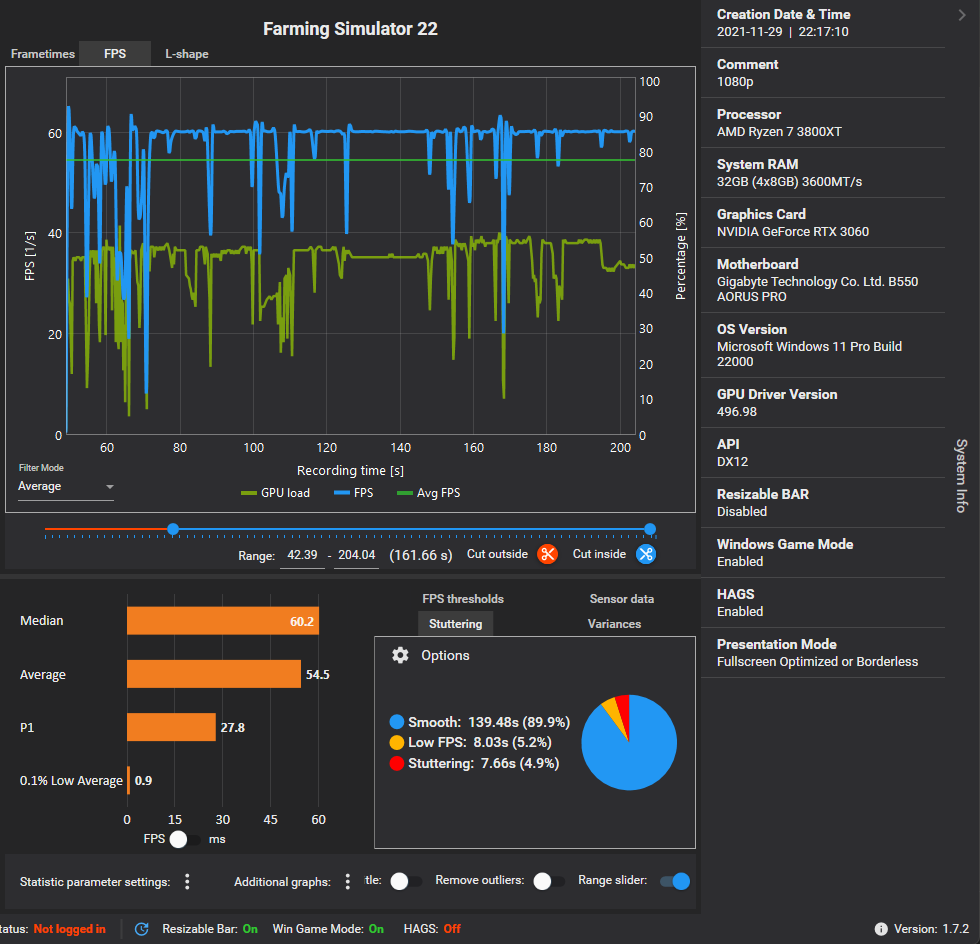Open the Sensor data tab
980x944 pixels.
point(622,599)
